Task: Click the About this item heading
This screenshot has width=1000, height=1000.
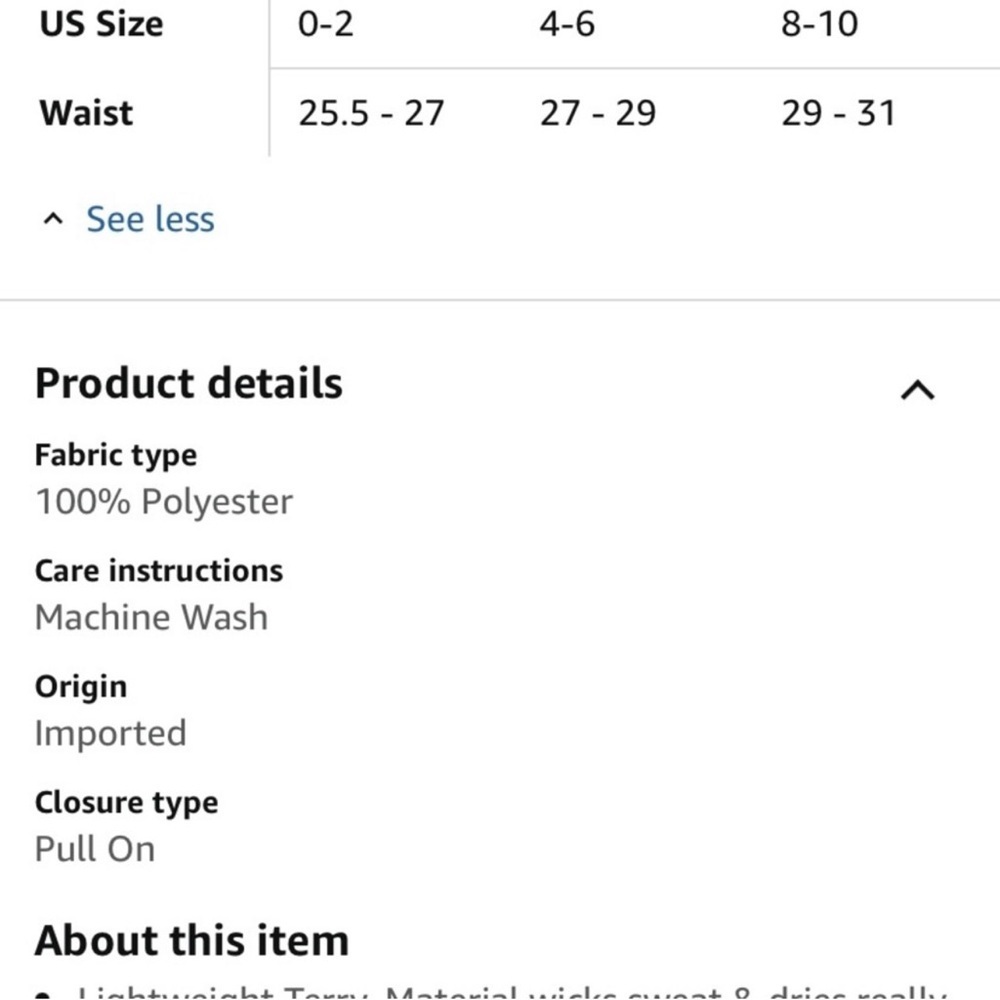Action: [192, 941]
